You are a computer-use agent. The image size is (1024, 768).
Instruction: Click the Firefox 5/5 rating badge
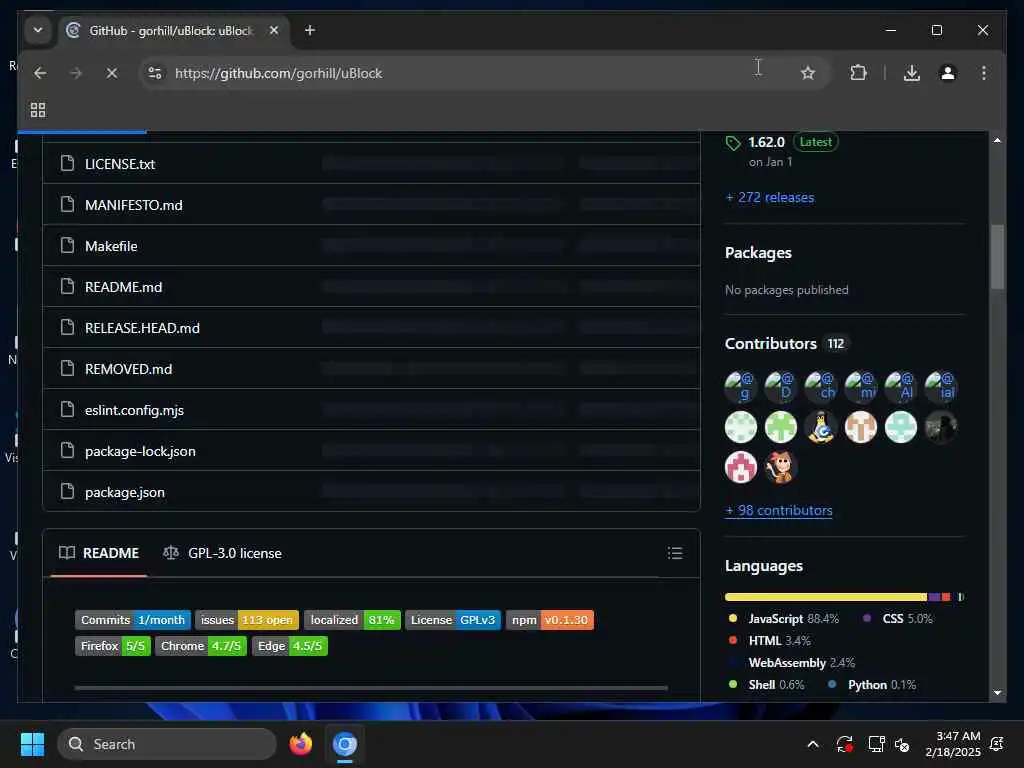(113, 646)
